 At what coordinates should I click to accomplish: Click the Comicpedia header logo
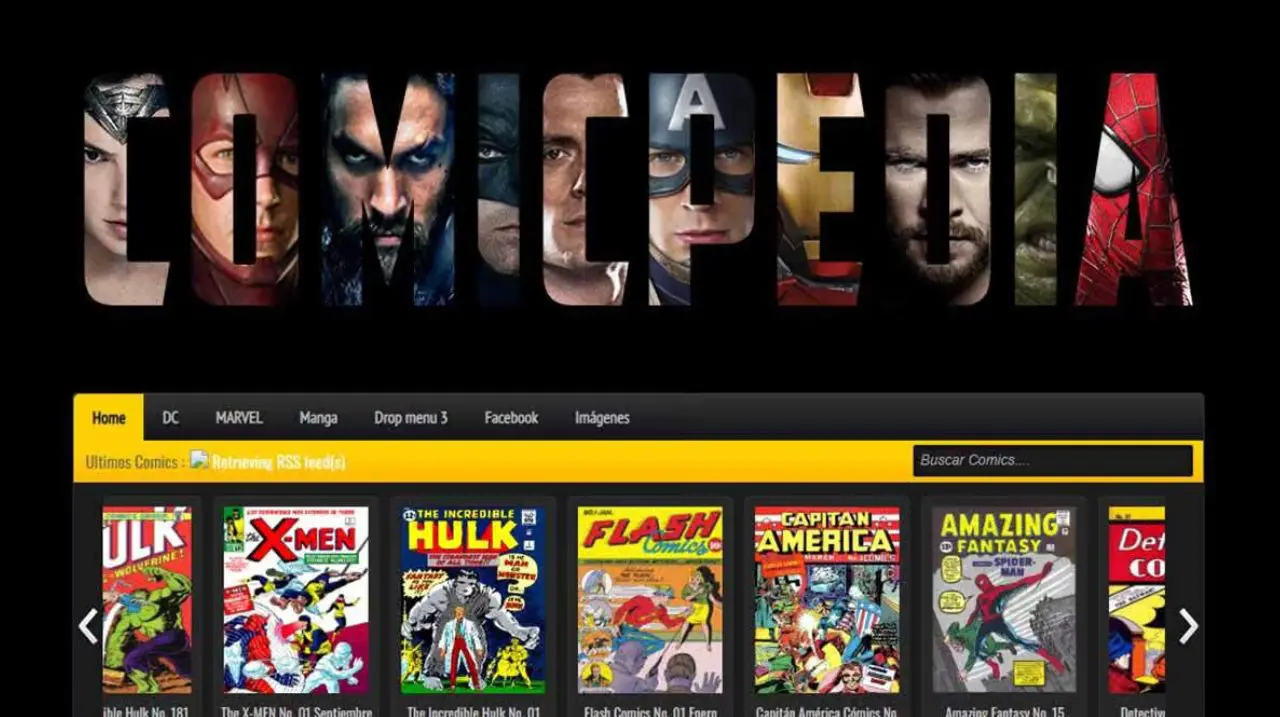pos(638,190)
